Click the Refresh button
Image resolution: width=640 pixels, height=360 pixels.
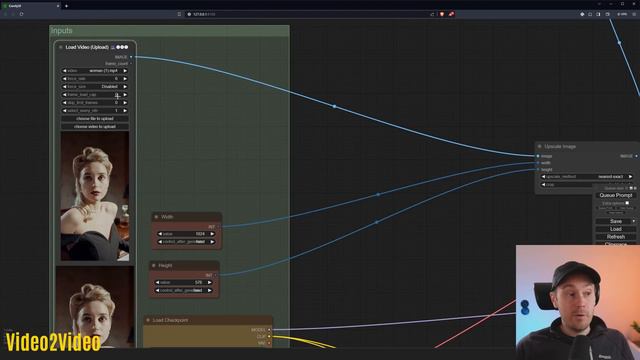(616, 237)
